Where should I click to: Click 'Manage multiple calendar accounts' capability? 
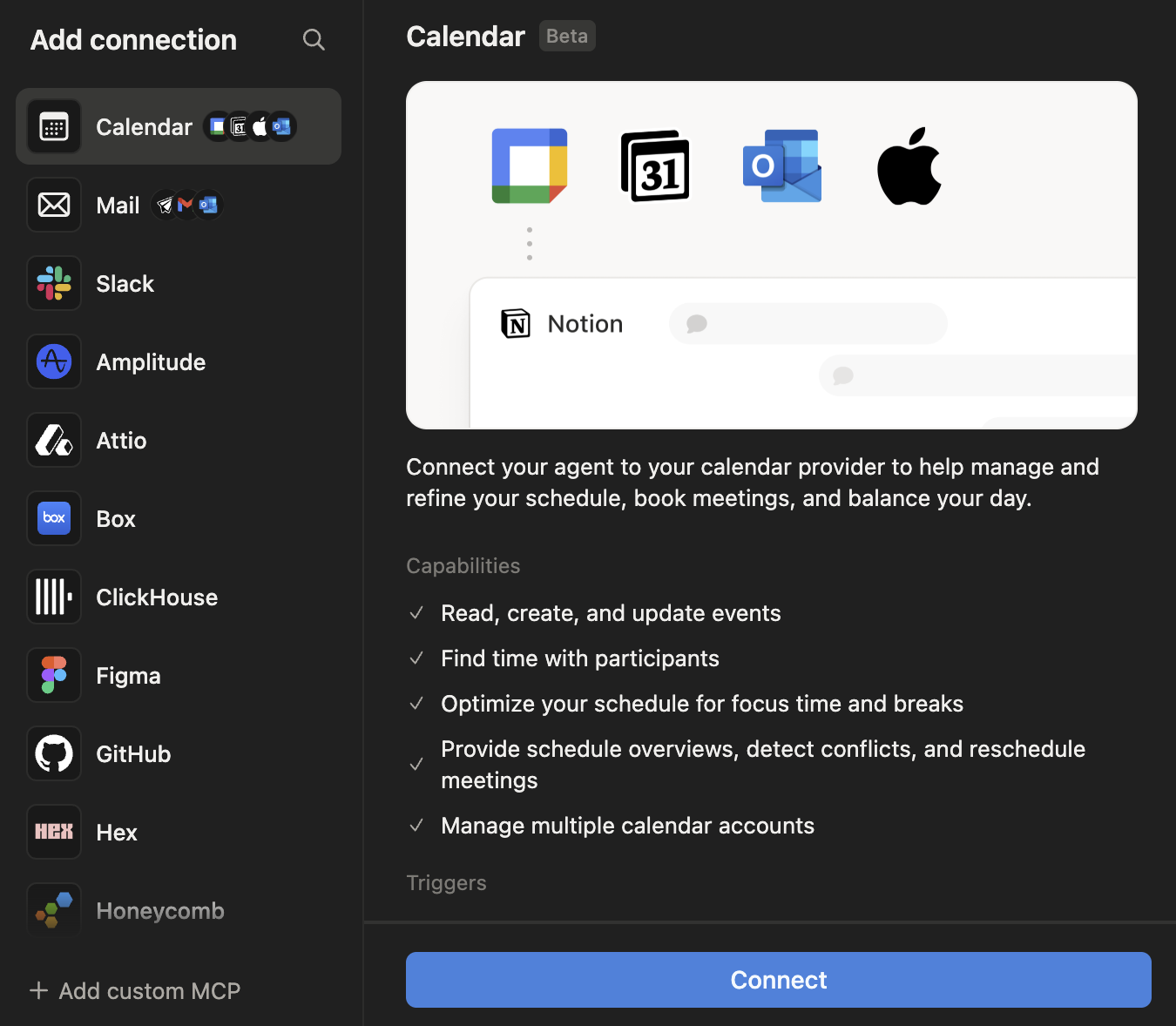tap(627, 826)
